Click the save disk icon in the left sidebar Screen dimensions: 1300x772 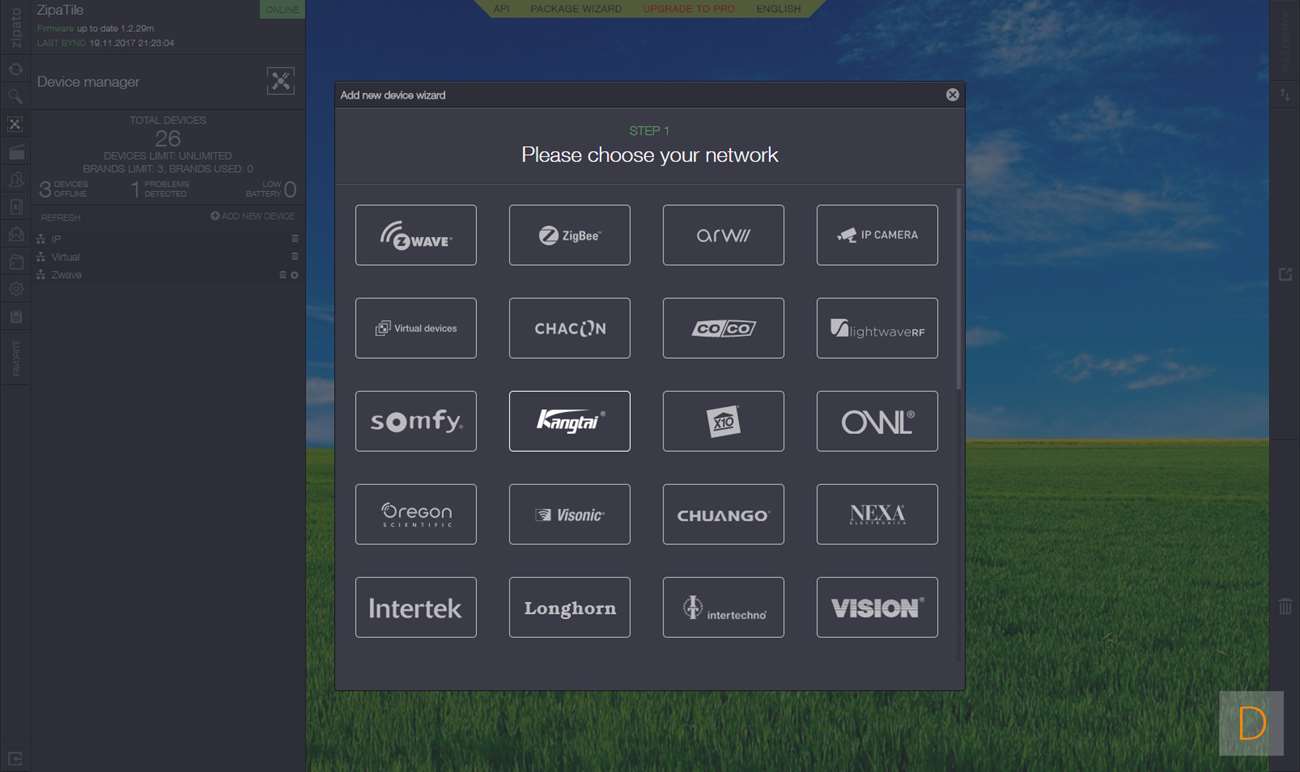pos(15,317)
